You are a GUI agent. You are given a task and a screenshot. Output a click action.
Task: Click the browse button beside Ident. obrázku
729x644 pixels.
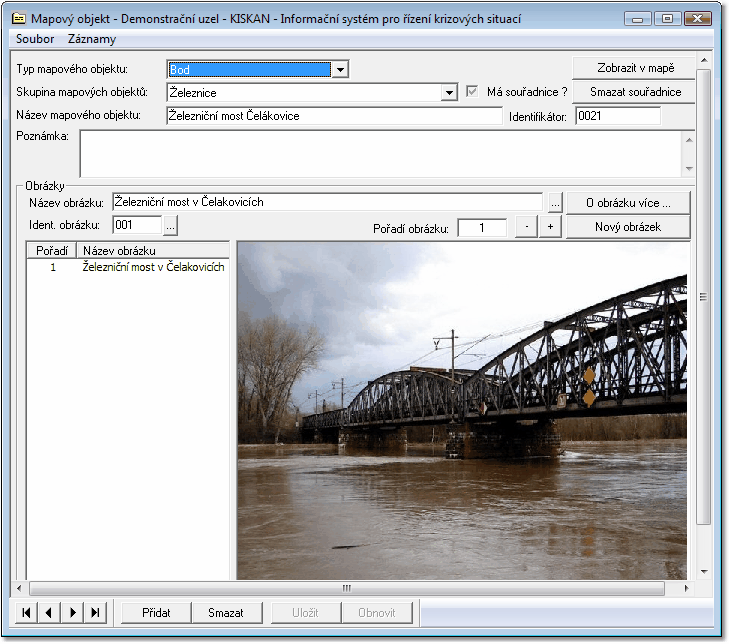tap(170, 226)
